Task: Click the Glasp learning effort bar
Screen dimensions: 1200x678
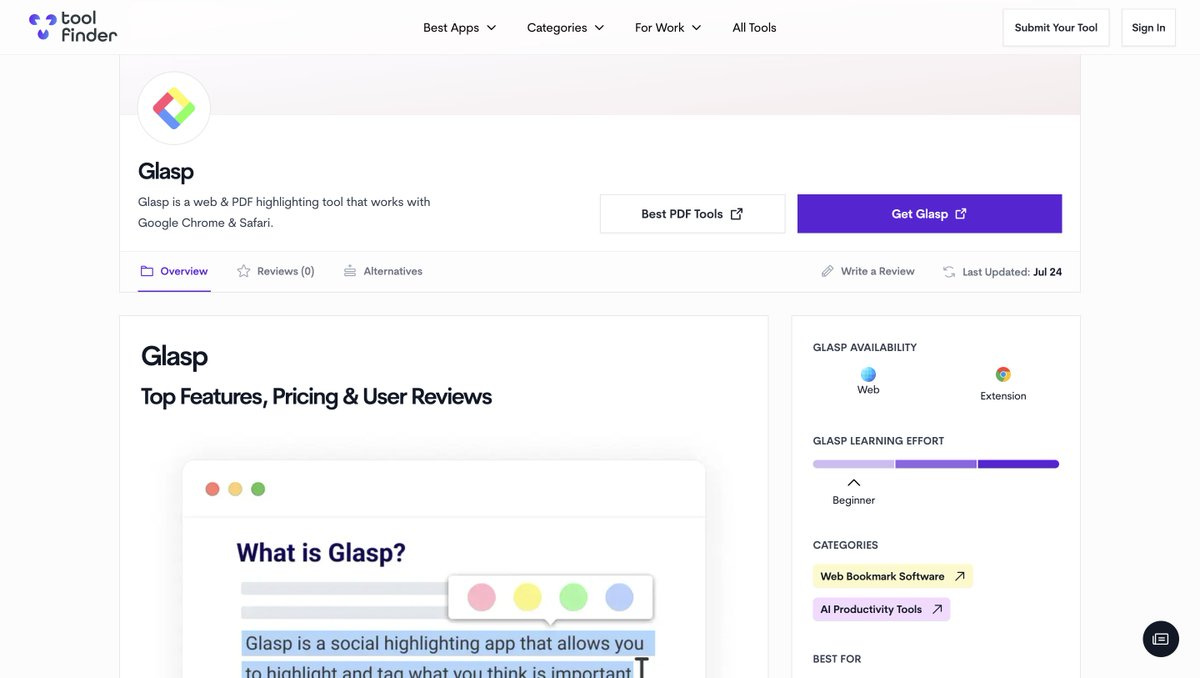Action: click(x=936, y=464)
